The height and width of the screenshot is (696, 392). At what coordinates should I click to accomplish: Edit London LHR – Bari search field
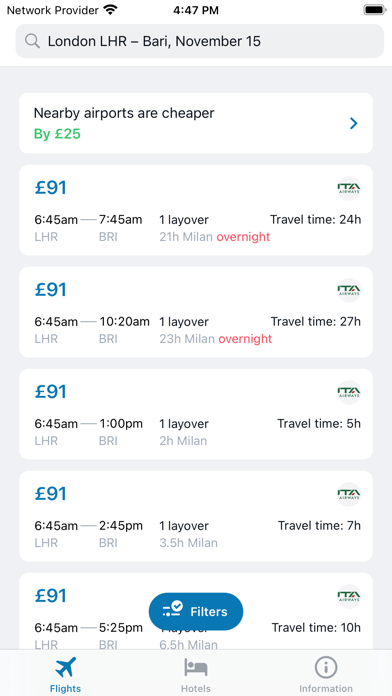pos(200,41)
